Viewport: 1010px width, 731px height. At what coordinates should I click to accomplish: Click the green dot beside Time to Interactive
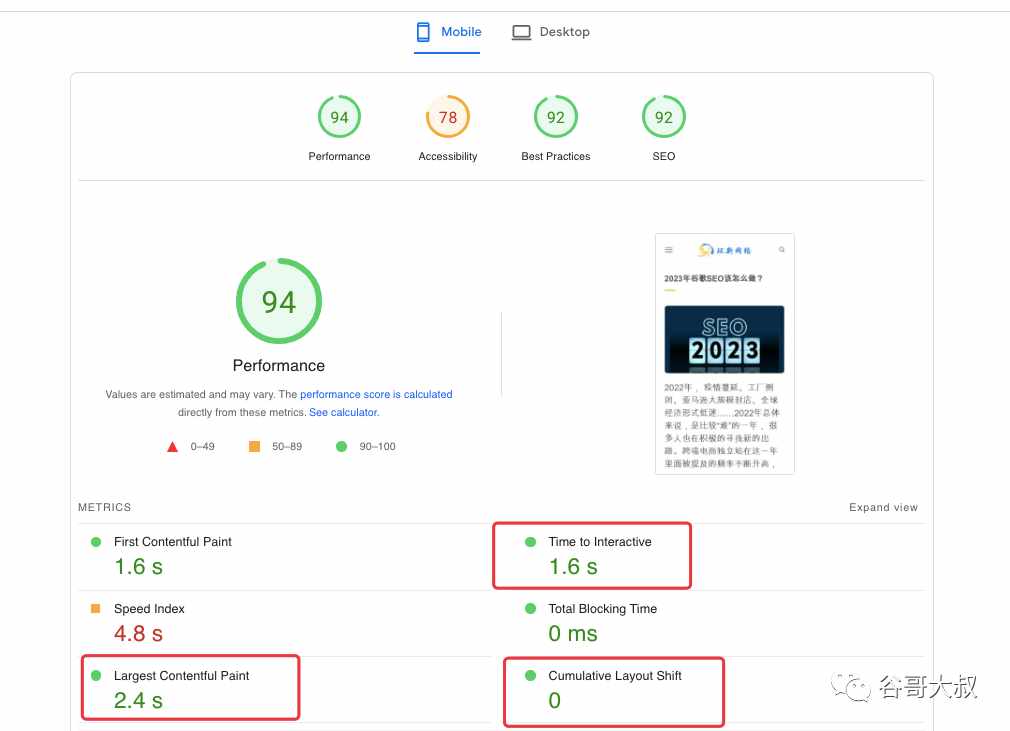coord(531,542)
